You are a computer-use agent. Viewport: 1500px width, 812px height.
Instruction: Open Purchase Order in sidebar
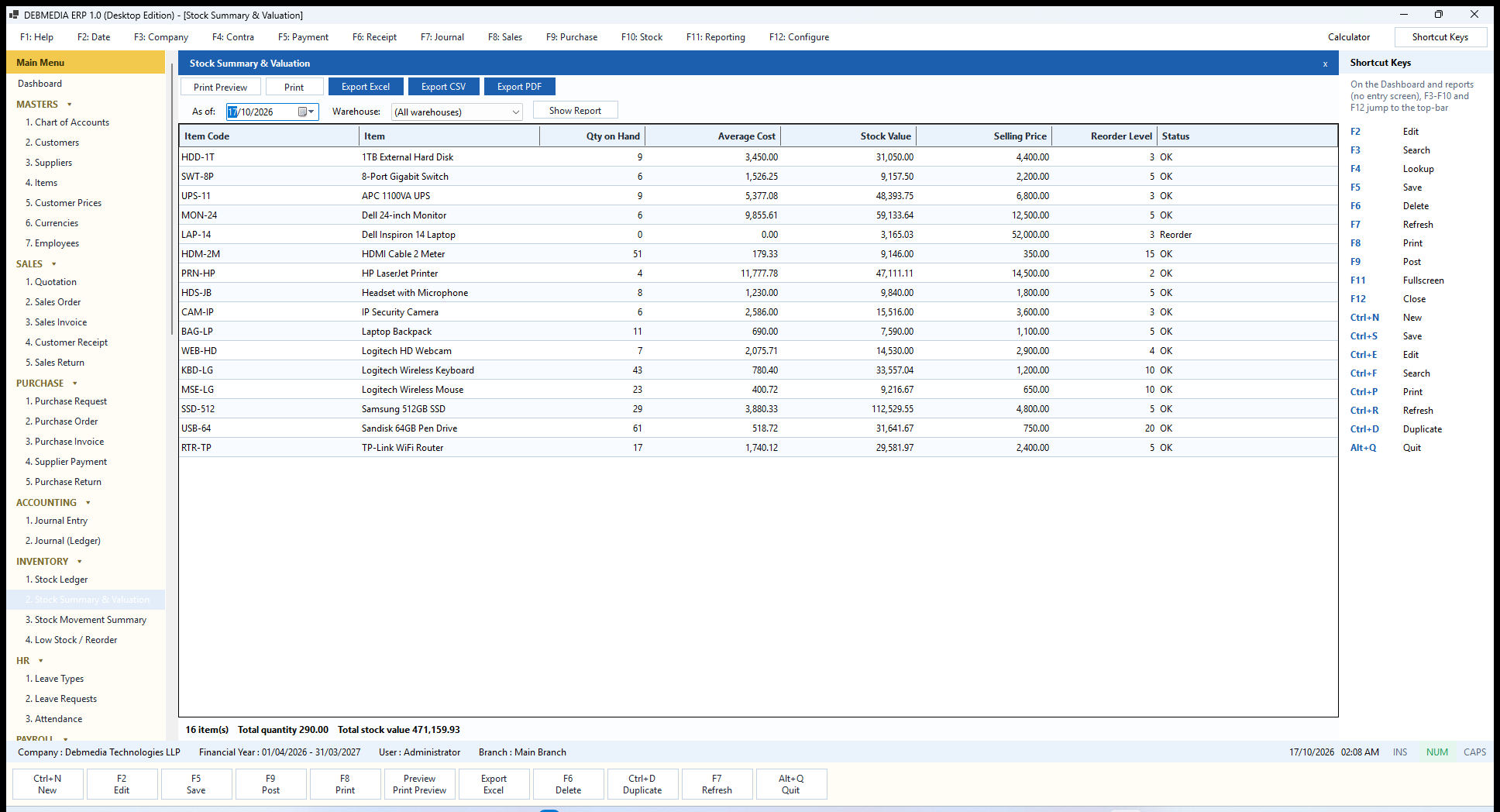coord(61,421)
